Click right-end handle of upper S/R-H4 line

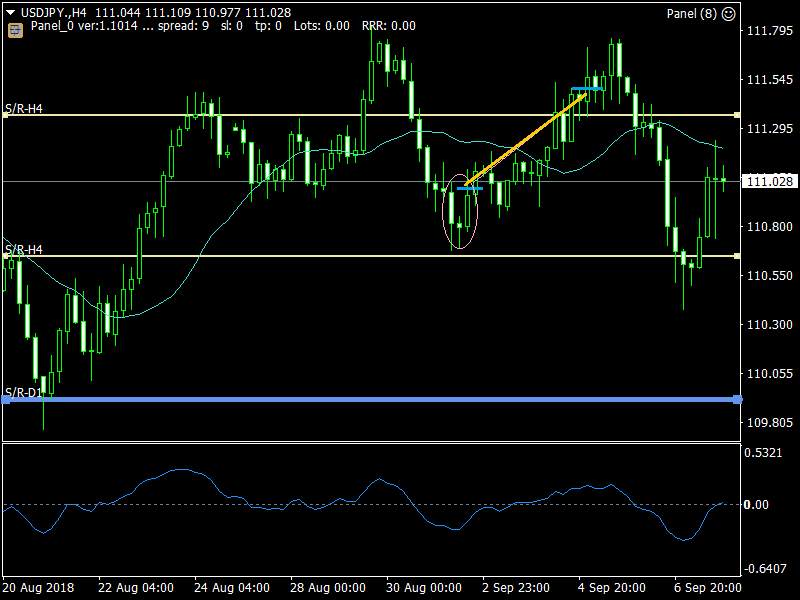(738, 115)
